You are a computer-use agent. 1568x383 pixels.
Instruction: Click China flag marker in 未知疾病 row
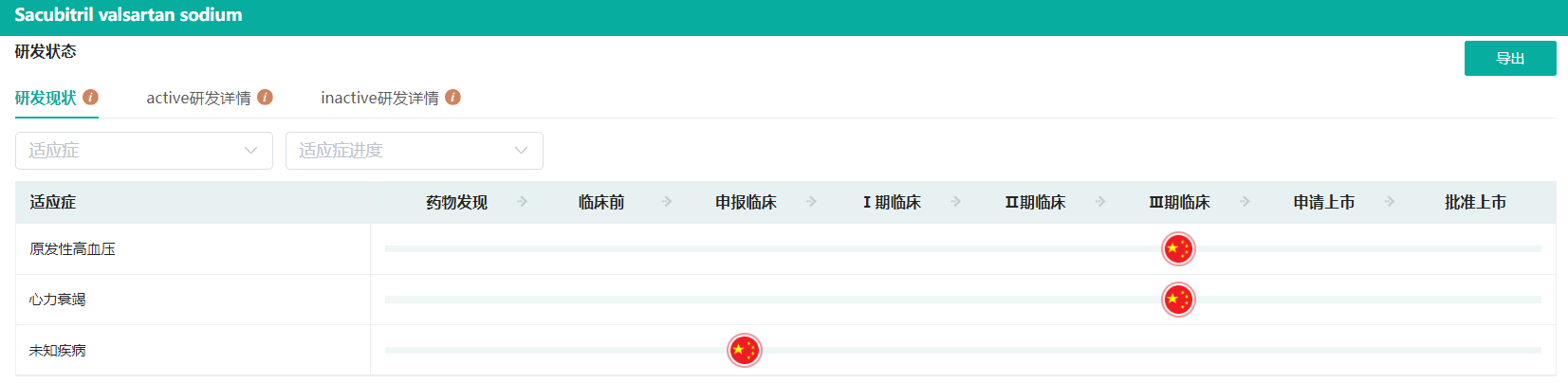(x=745, y=350)
